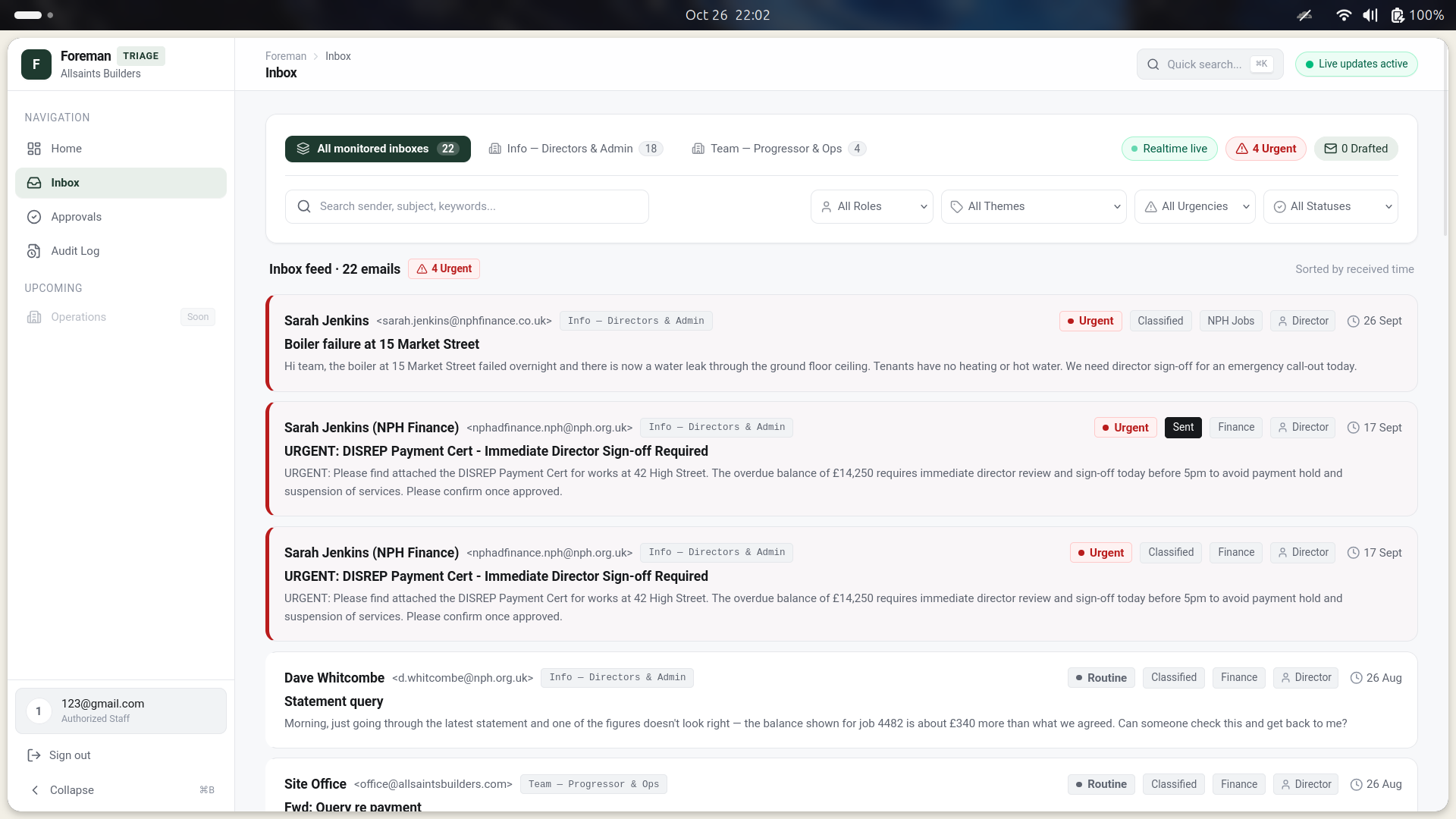Click Foreman in the breadcrumb
The height and width of the screenshot is (819, 1456).
(286, 56)
